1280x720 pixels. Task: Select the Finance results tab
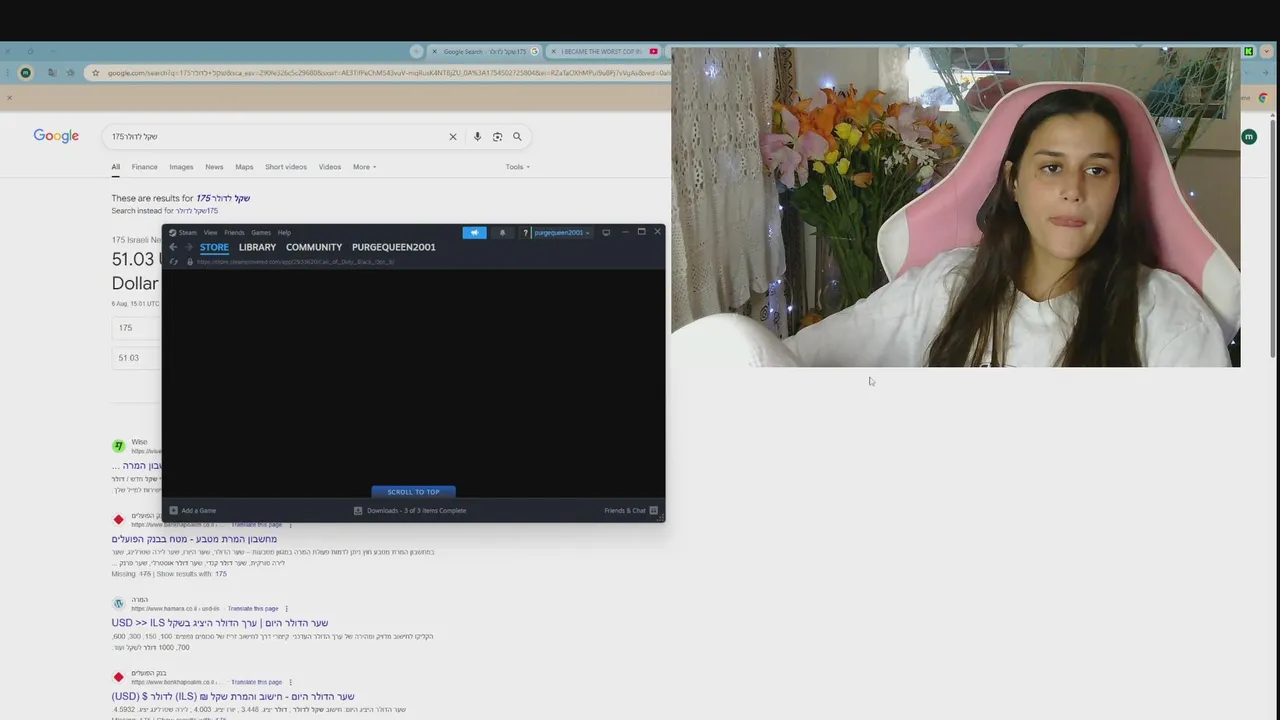click(144, 167)
